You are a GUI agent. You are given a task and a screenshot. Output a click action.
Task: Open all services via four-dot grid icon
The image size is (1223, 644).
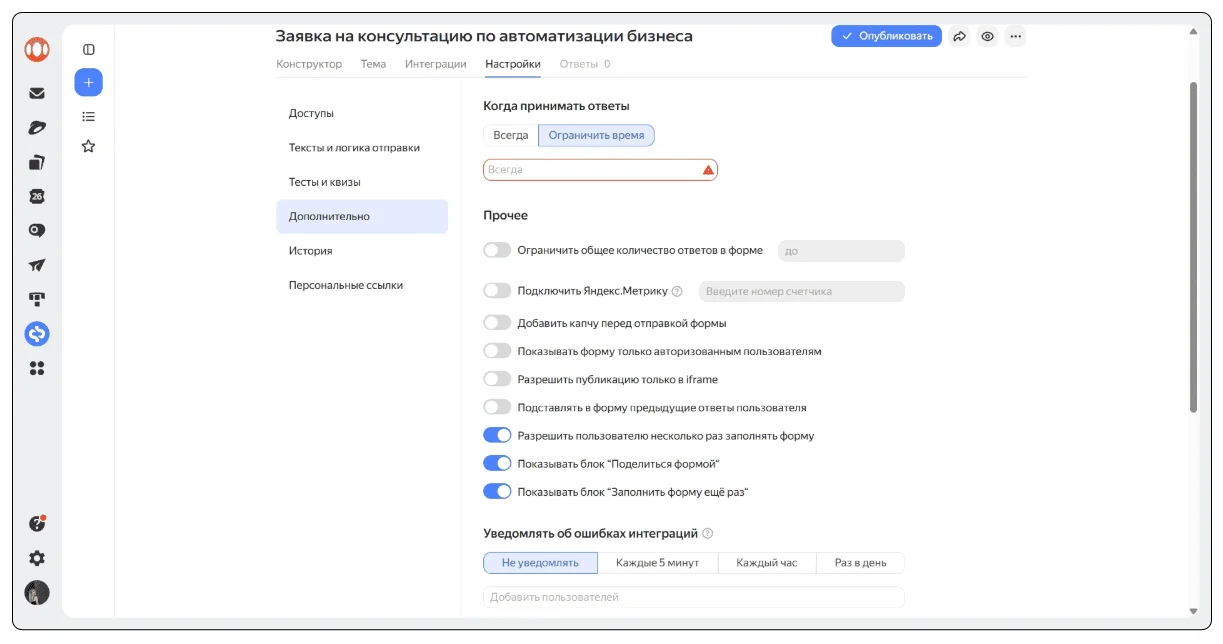point(37,368)
